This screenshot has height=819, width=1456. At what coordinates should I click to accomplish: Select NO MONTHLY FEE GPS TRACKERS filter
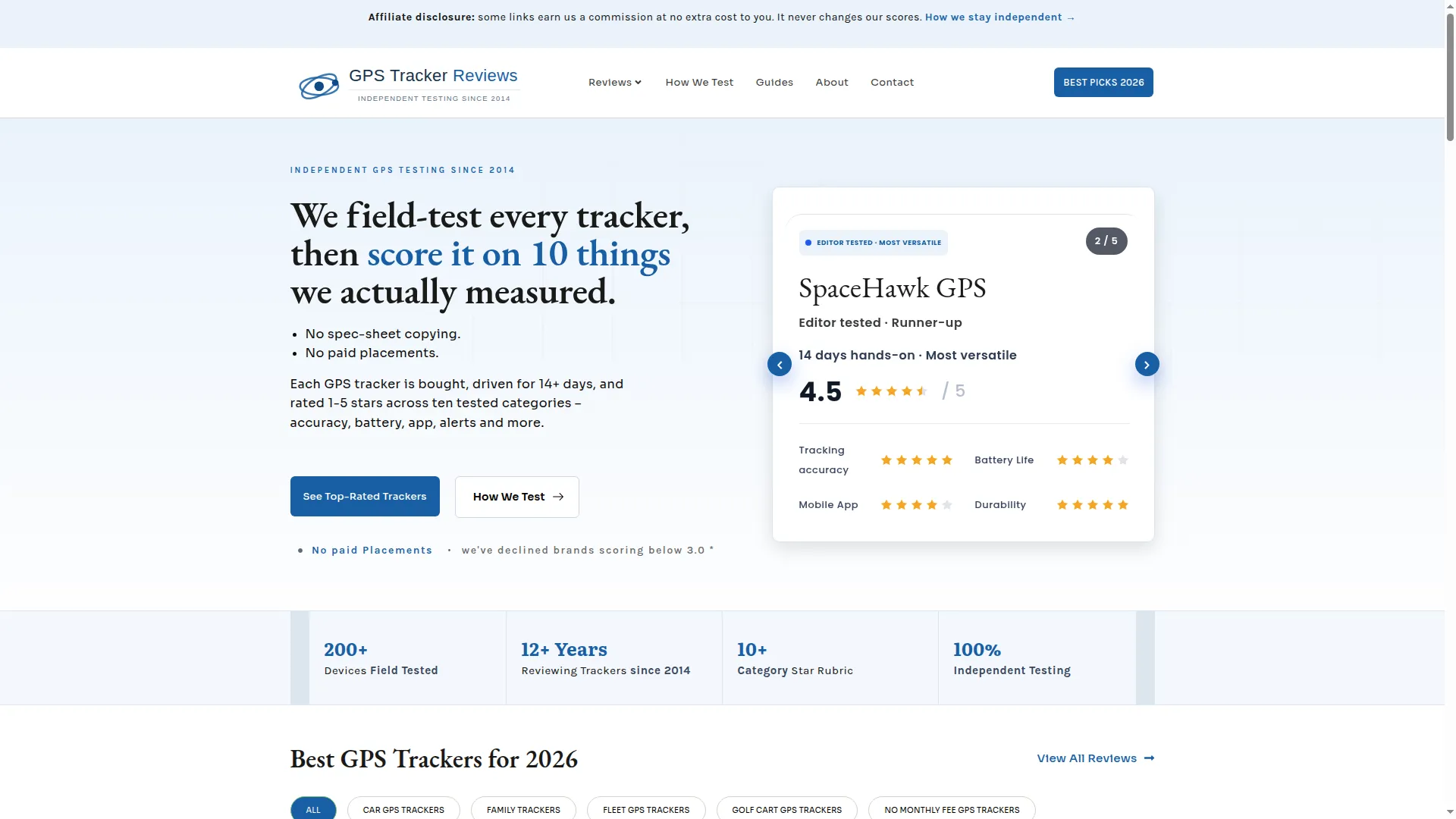[x=952, y=809]
